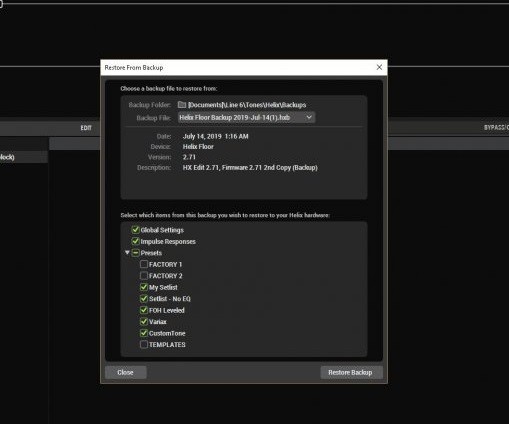
Task: Click the description text HX Edit 2.71
Action: point(250,168)
